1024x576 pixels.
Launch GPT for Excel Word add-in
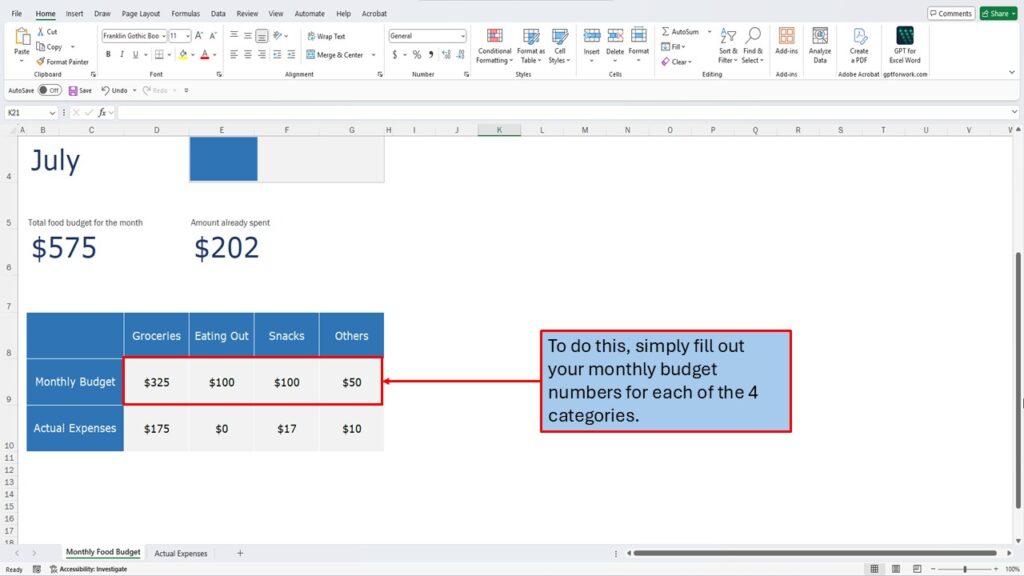coord(905,44)
